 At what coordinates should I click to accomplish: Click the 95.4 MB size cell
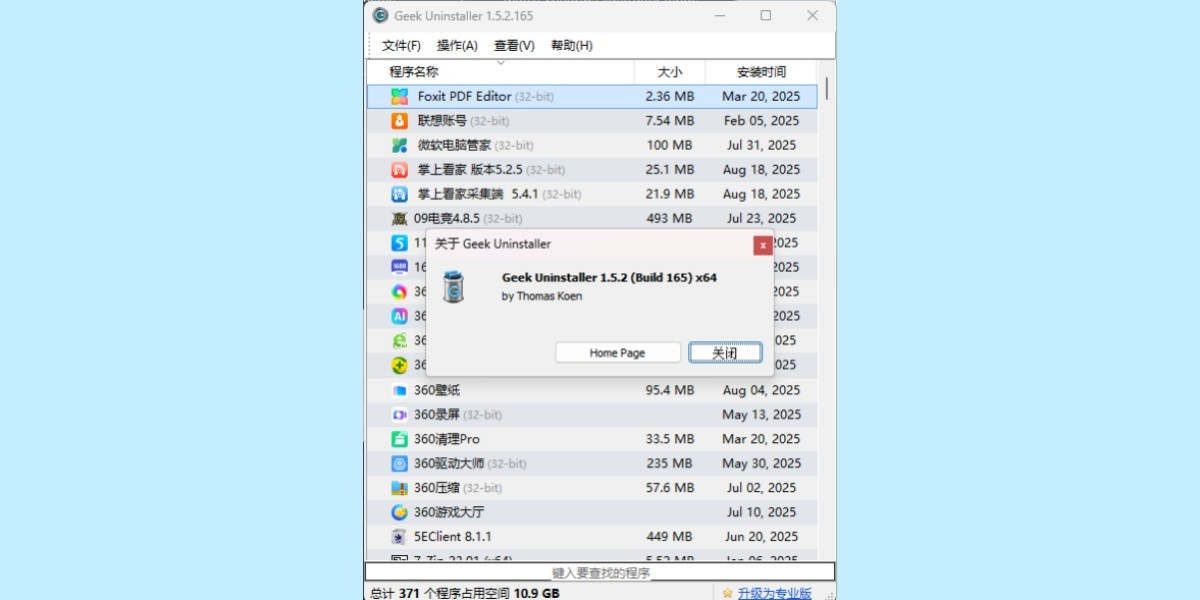669,390
